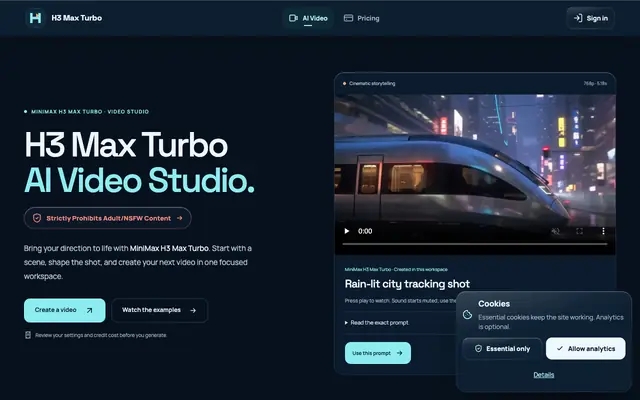The image size is (640, 400).
Task: Click the login arrow icon in Sign in
Action: coord(578,18)
